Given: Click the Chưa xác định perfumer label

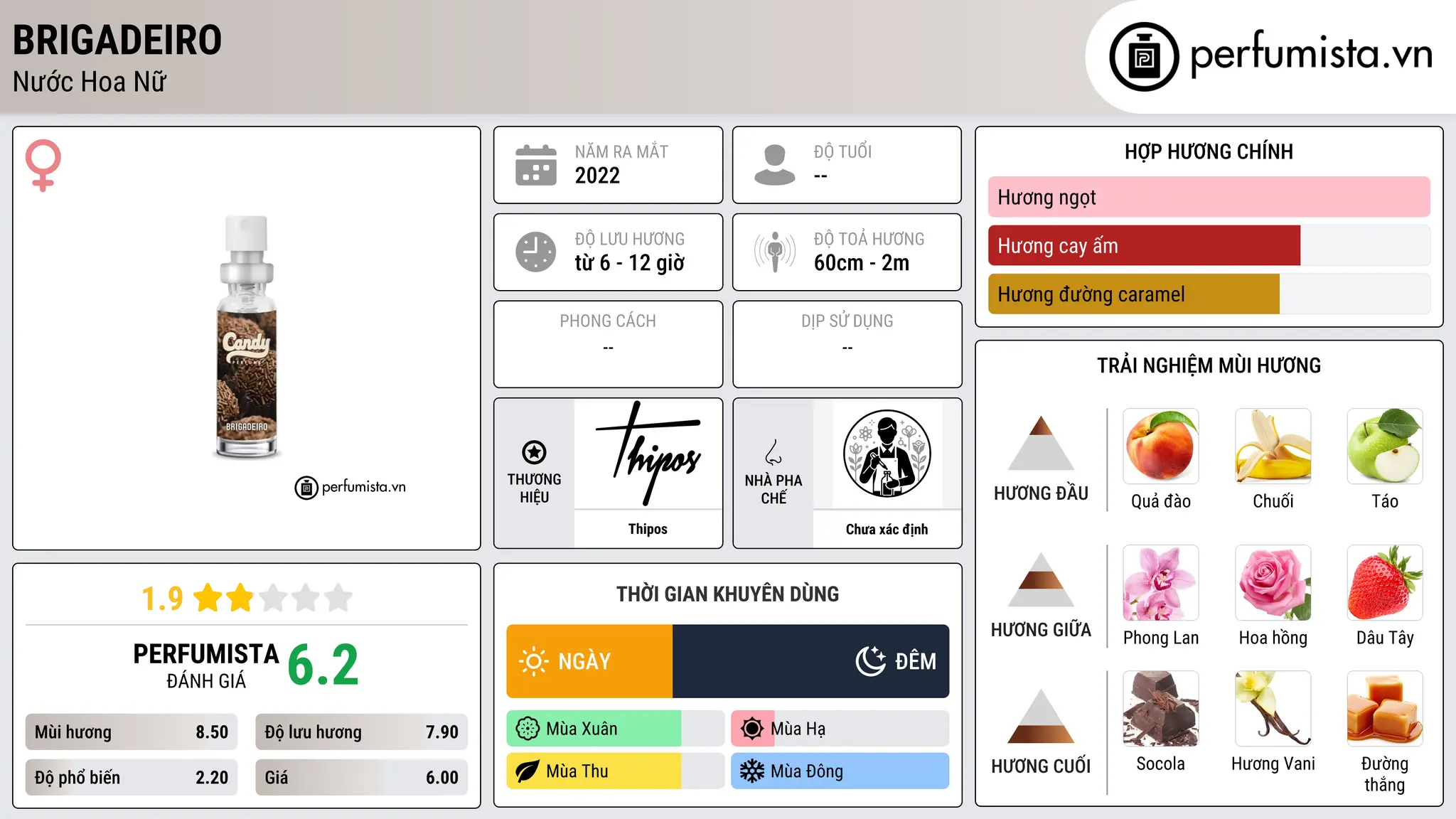Looking at the screenshot, I should 887,529.
